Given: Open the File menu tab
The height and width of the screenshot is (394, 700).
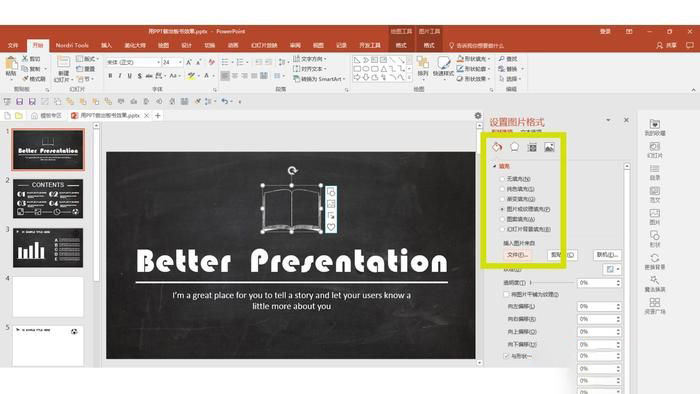Looking at the screenshot, I should pyautogui.click(x=13, y=45).
